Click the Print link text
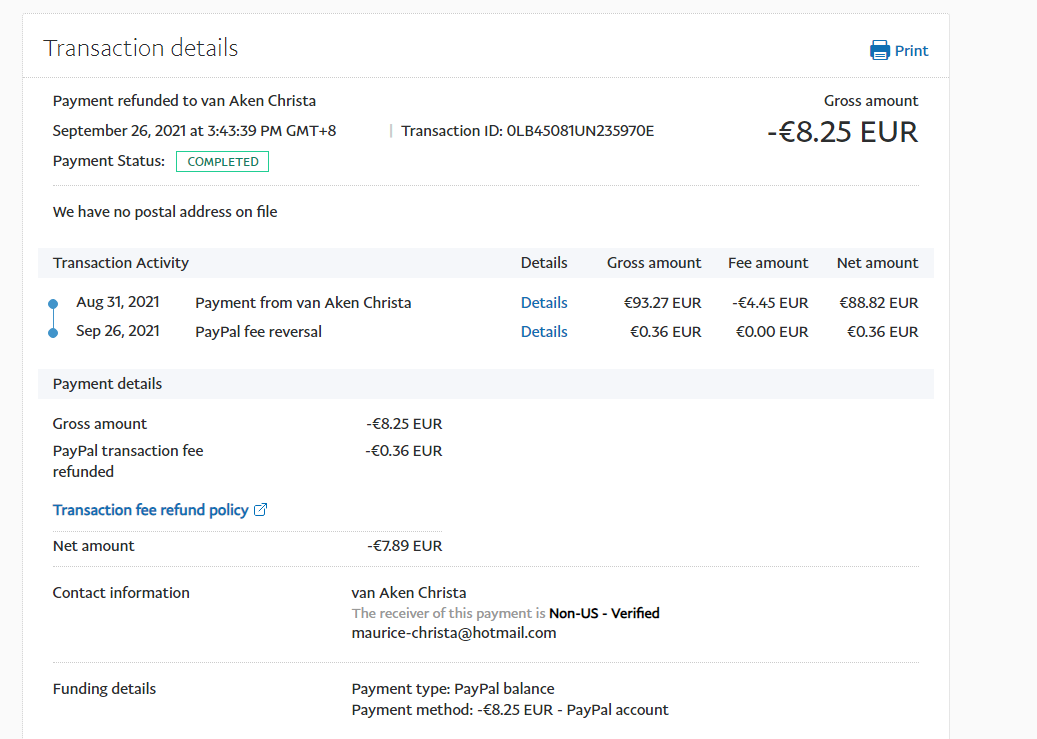The image size is (1037, 739). point(911,51)
